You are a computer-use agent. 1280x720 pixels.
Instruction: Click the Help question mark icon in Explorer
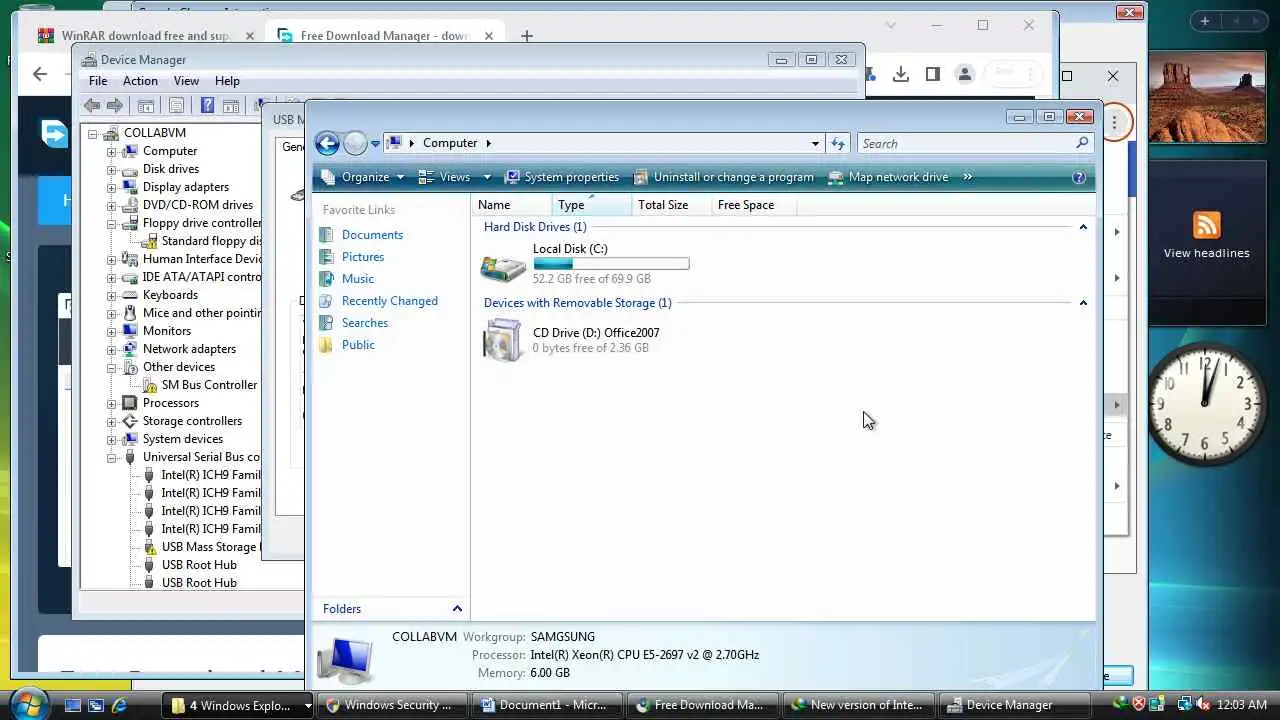click(1078, 177)
